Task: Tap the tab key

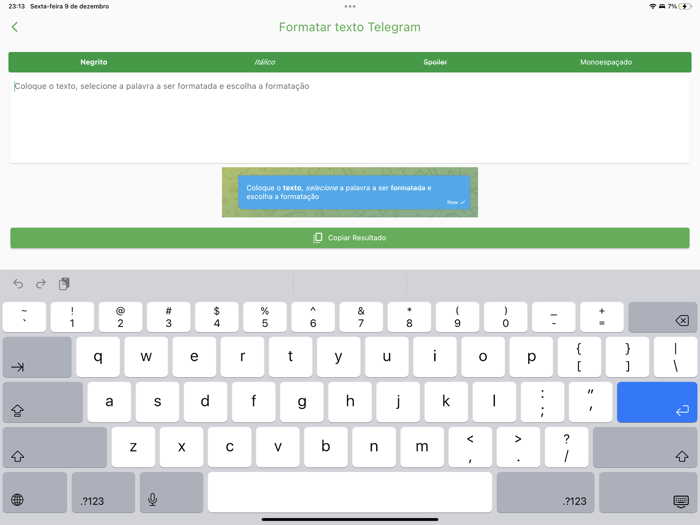Action: [37, 357]
